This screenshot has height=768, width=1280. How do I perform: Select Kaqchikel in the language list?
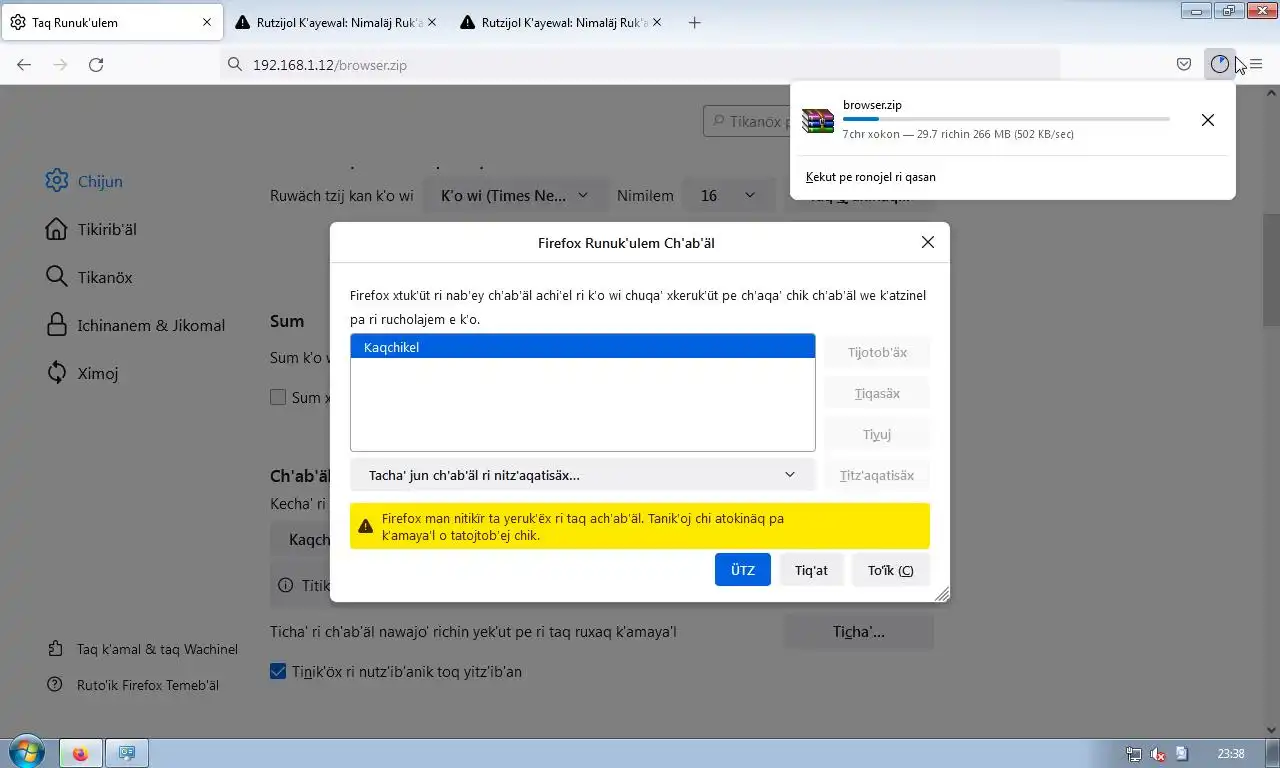point(582,347)
